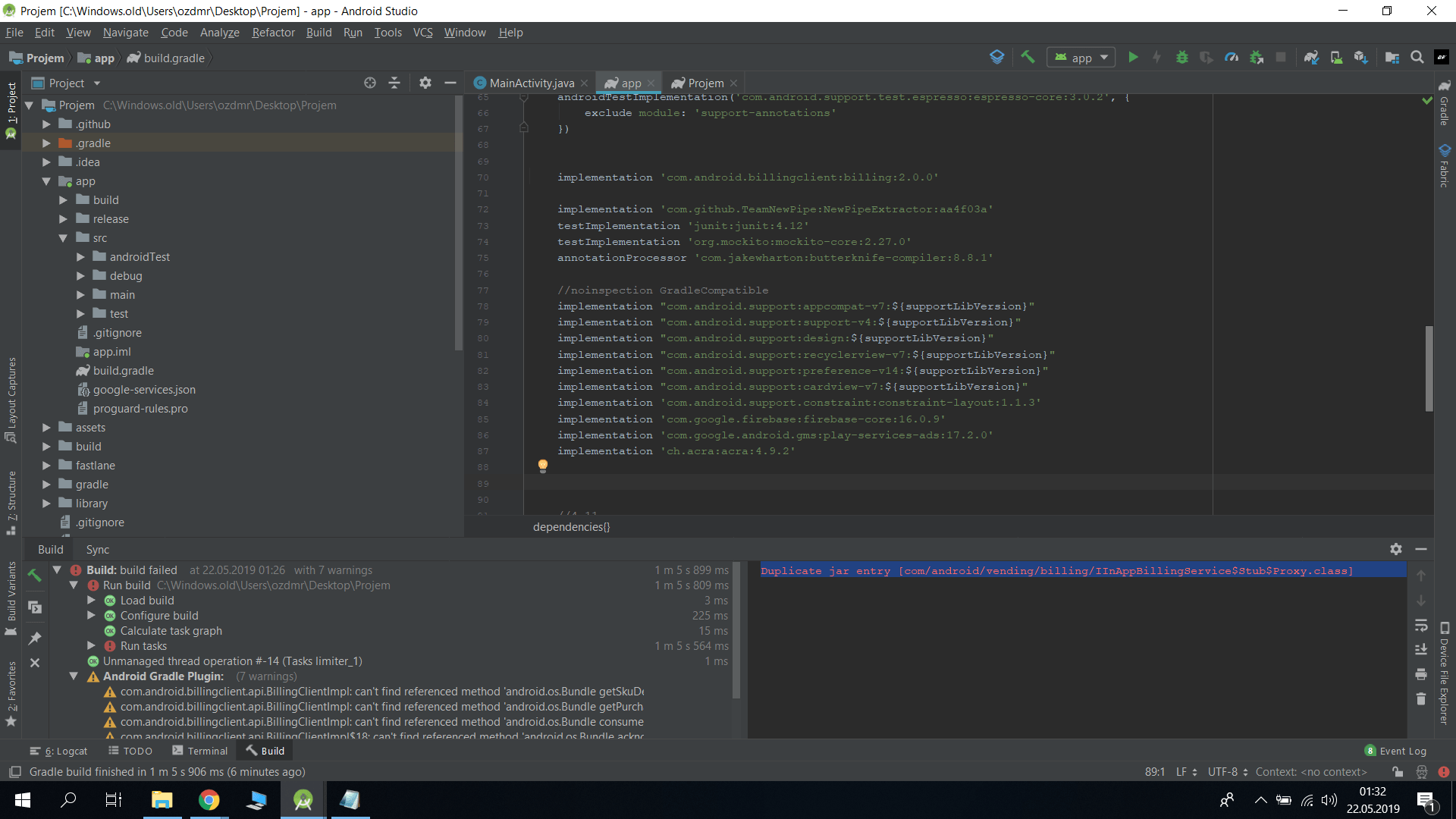1456x819 pixels.
Task: Build the project with the hammer icon
Action: click(1028, 57)
